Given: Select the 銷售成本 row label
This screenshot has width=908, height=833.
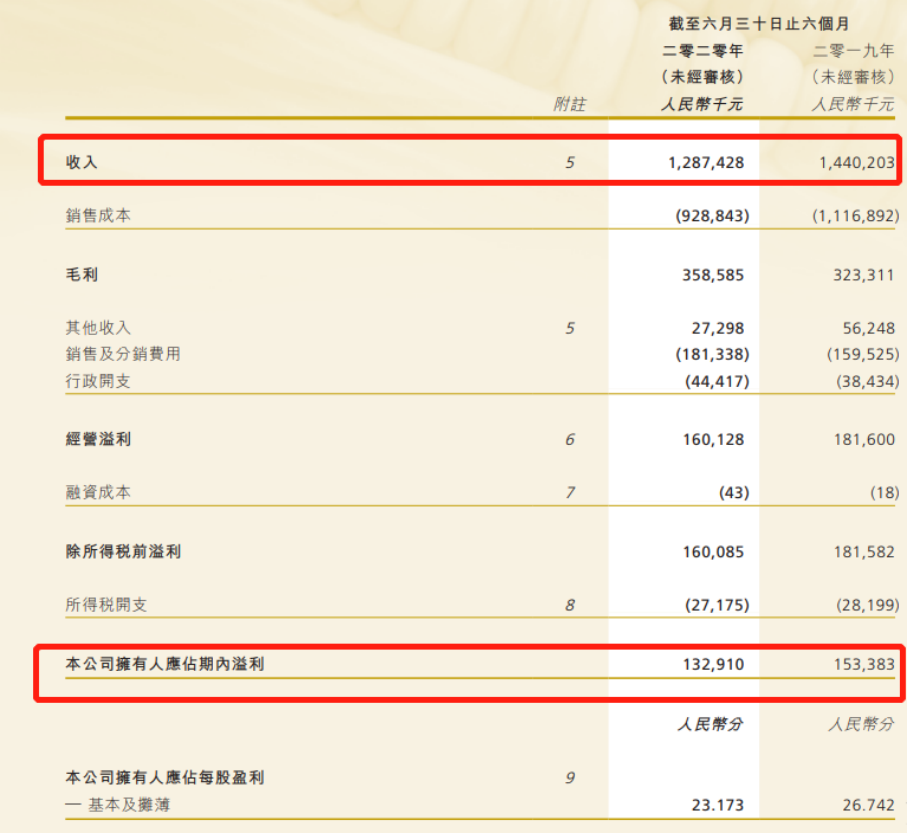Looking at the screenshot, I should [x=98, y=216].
